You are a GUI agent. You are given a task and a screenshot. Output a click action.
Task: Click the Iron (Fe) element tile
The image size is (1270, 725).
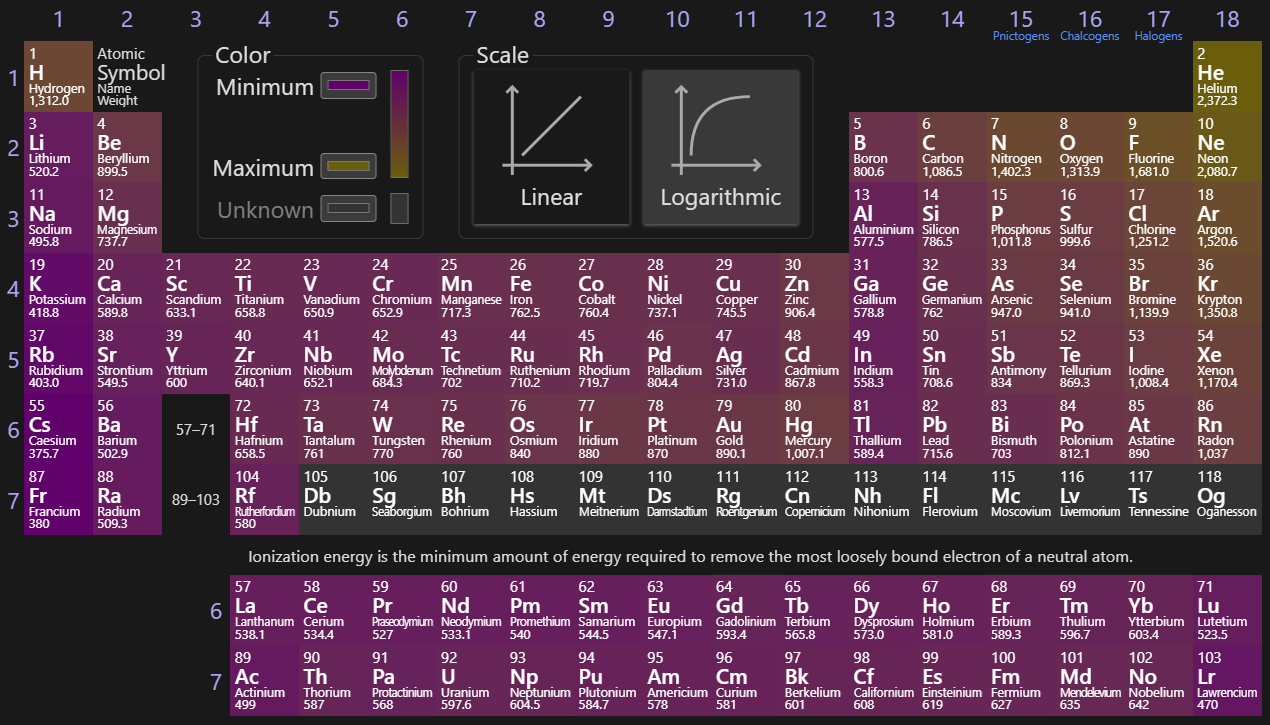coord(539,288)
